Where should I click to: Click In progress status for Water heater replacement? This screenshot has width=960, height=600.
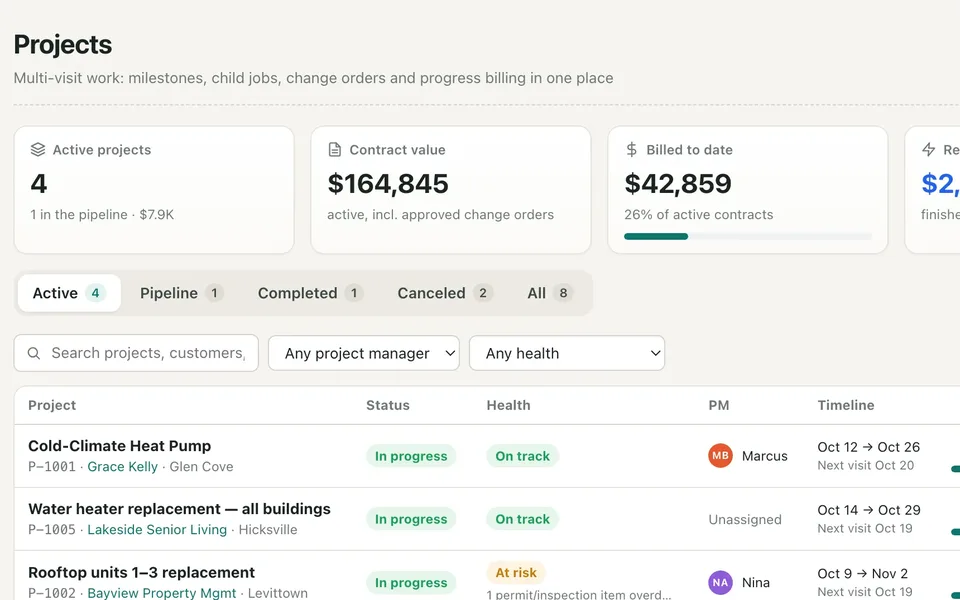[411, 519]
